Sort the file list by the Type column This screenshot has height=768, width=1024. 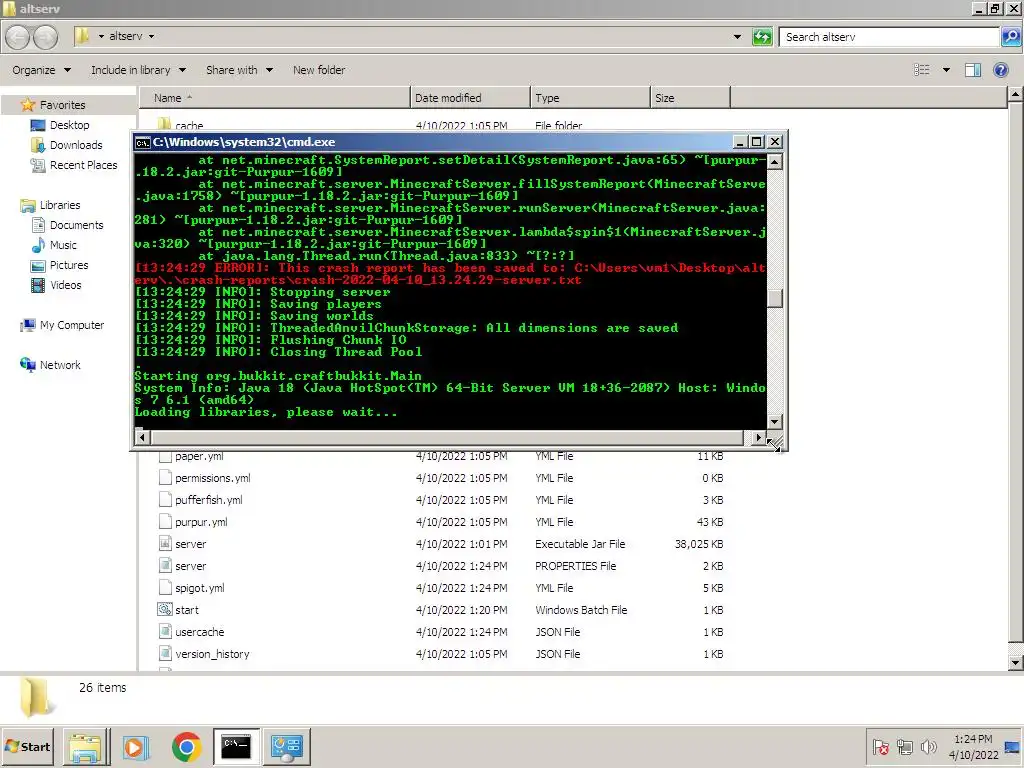pos(590,98)
